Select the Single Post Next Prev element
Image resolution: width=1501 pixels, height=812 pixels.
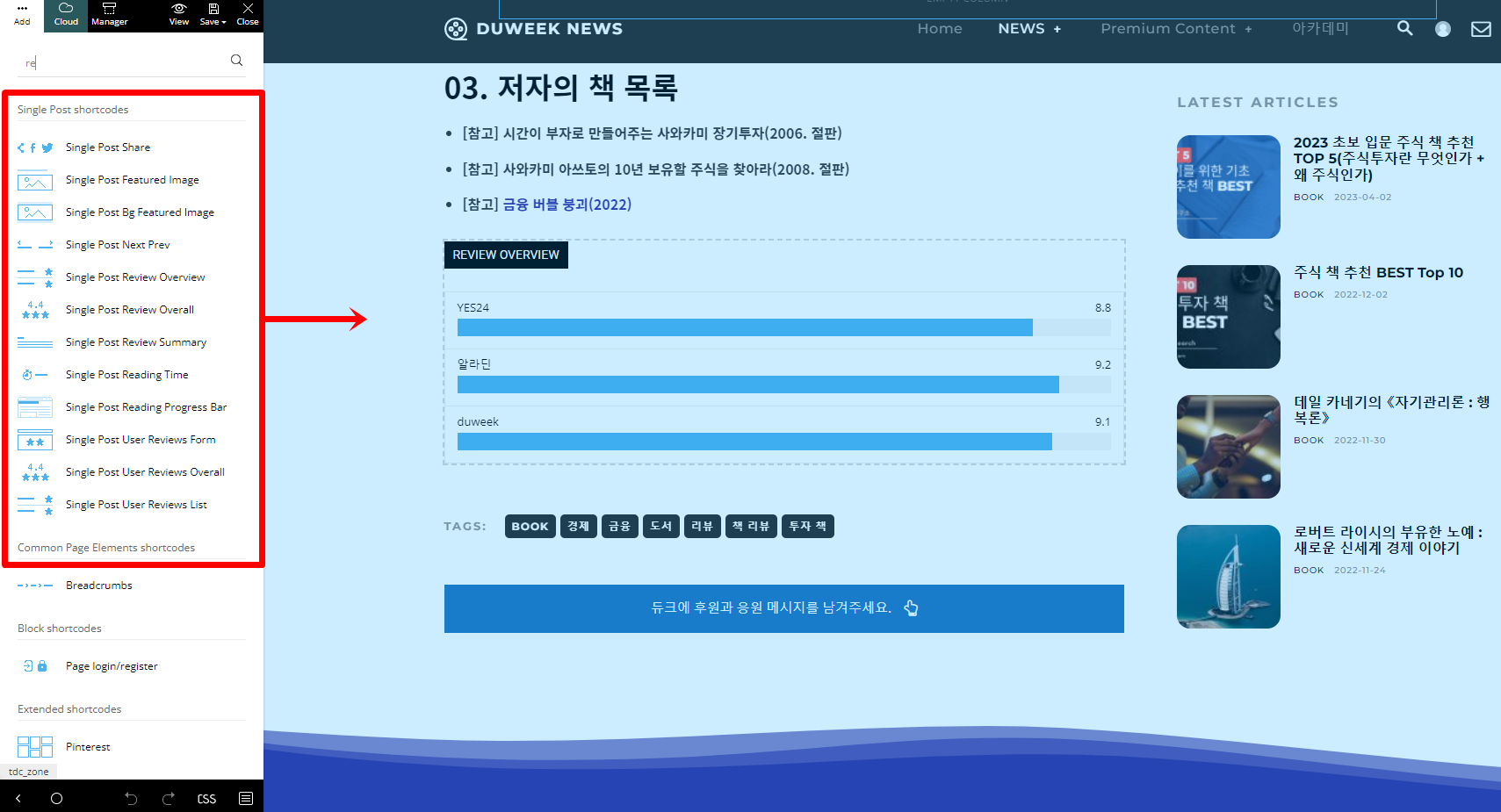pos(132,245)
